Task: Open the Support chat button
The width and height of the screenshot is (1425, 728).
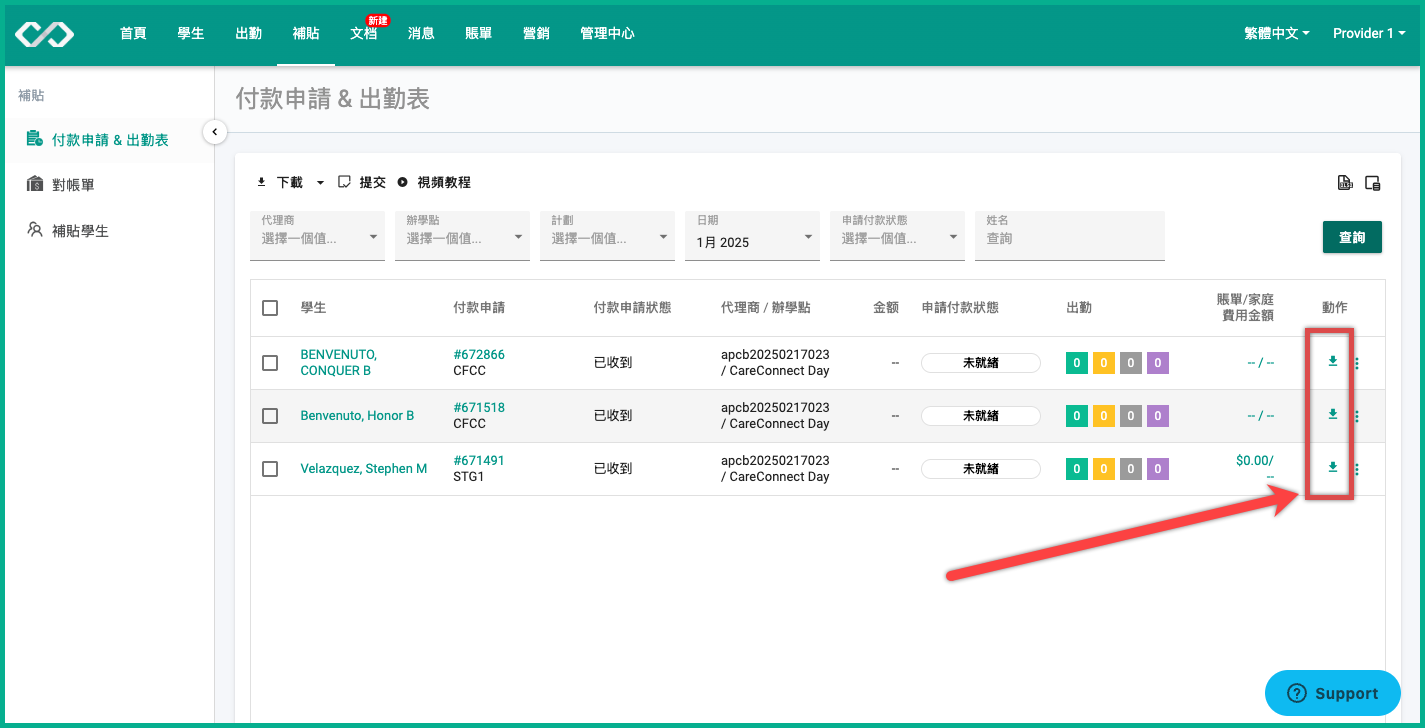Action: pos(1333,693)
